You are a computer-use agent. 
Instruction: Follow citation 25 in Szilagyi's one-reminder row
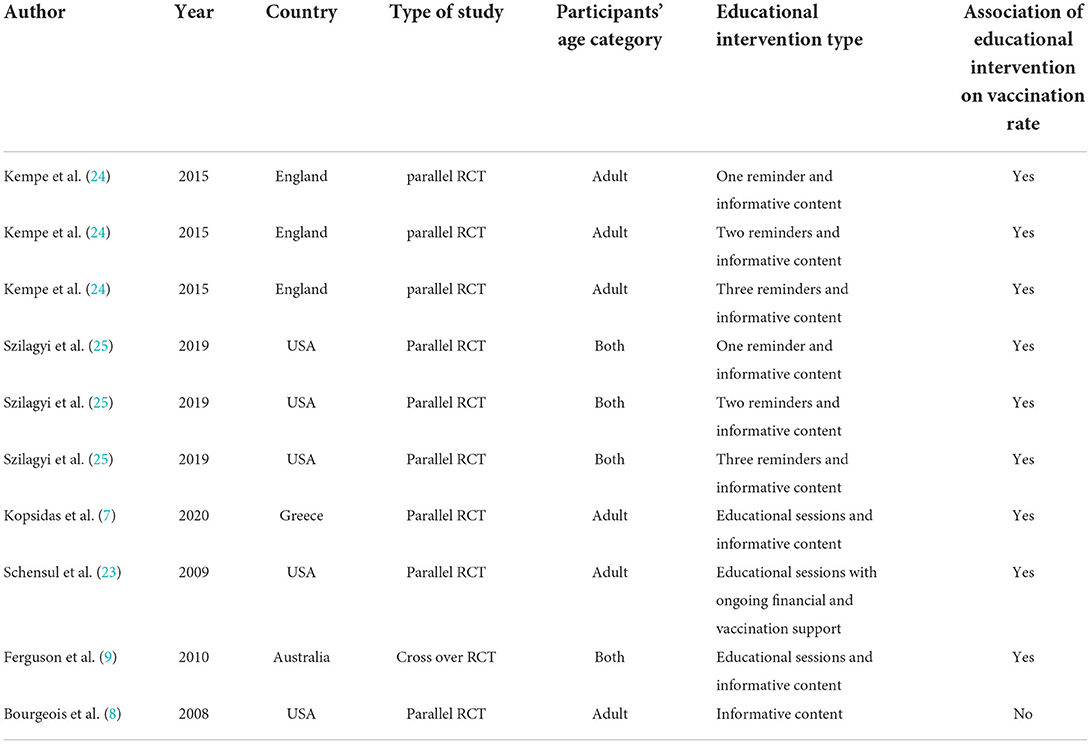[103, 346]
